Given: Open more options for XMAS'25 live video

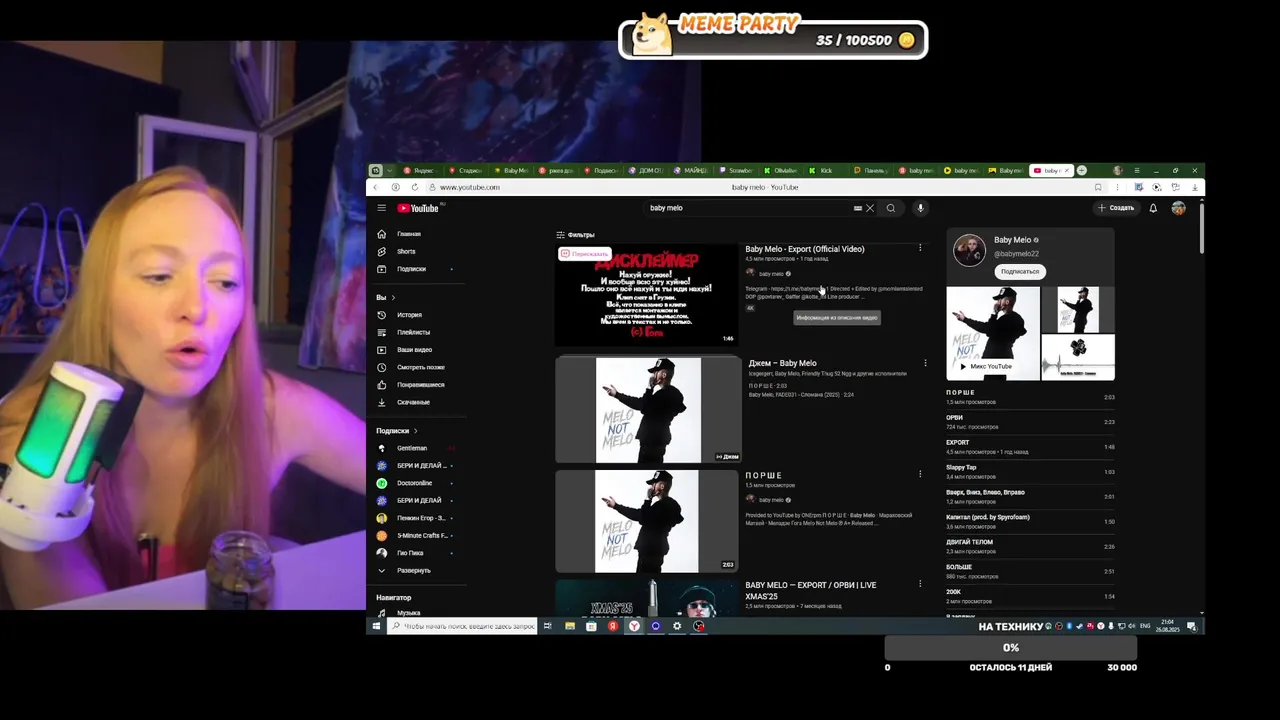Looking at the screenshot, I should pyautogui.click(x=920, y=585).
